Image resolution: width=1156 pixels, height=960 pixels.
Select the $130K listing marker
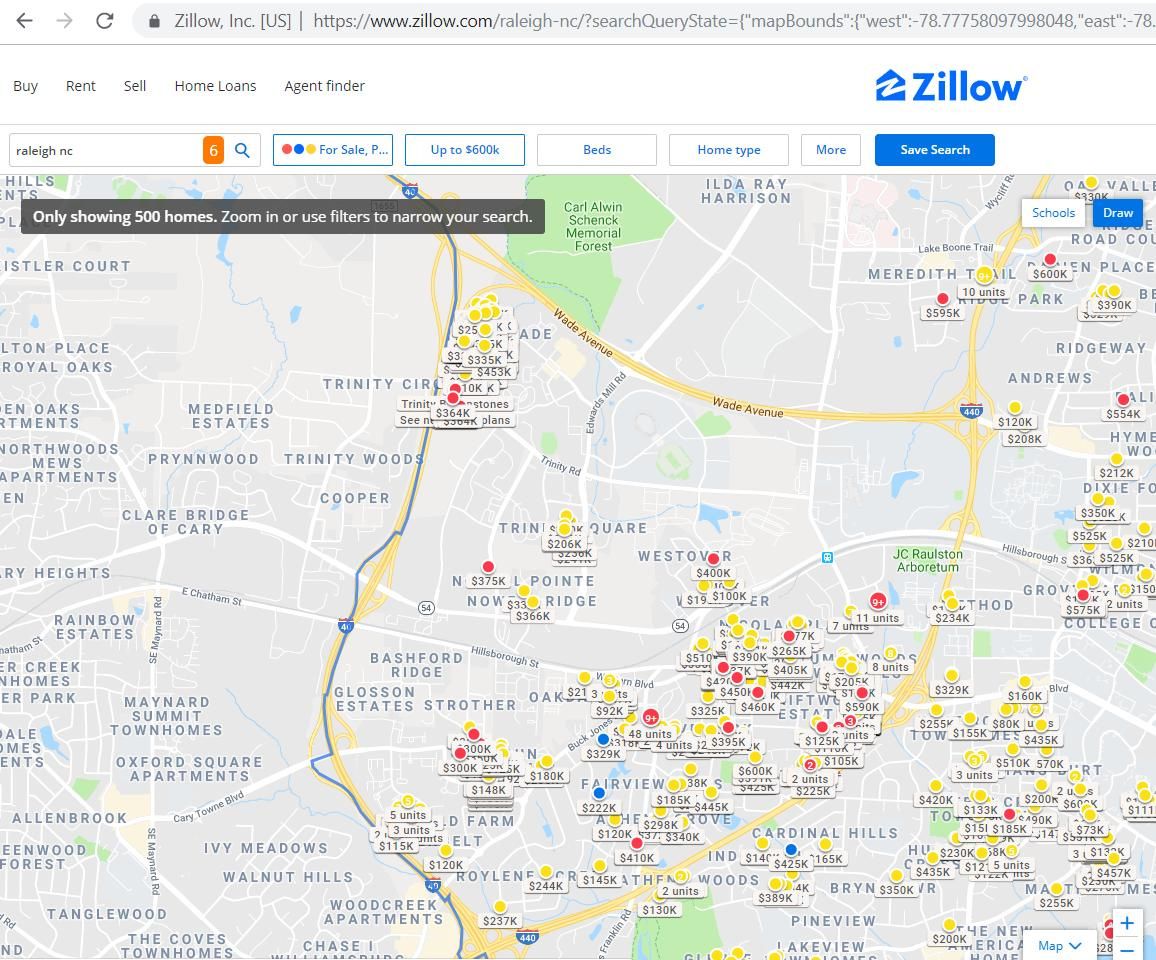[659, 909]
